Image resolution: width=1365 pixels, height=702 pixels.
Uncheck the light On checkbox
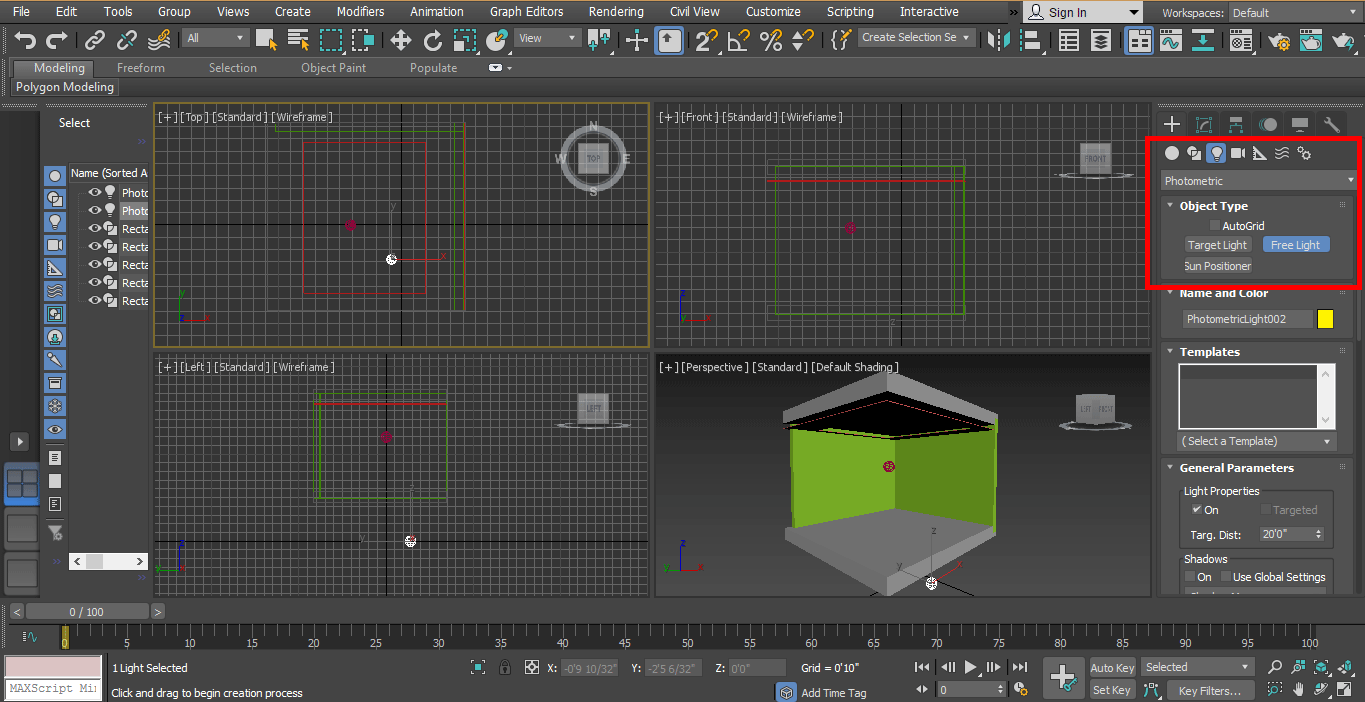pyautogui.click(x=1197, y=510)
